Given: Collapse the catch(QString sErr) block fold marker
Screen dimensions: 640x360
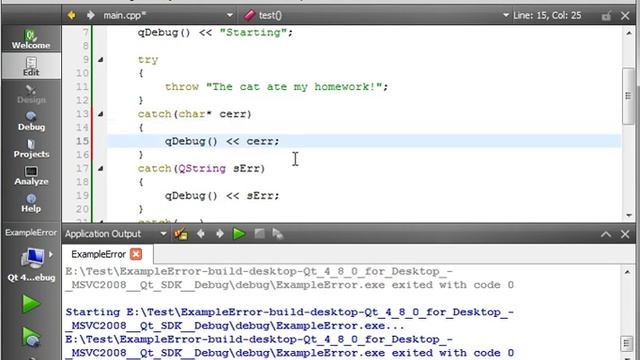Looking at the screenshot, I should click(100, 169).
